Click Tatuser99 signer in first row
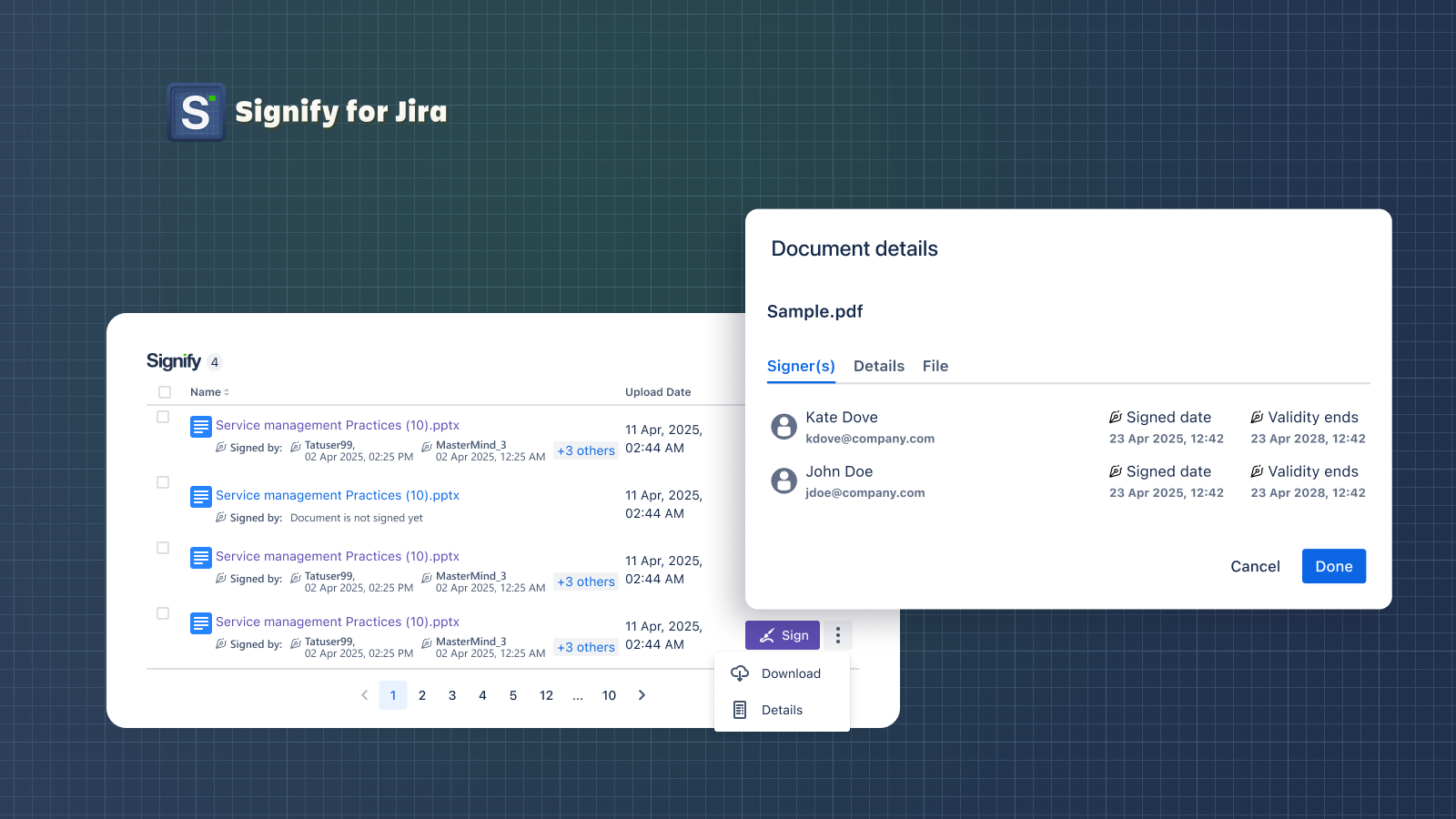The height and width of the screenshot is (819, 1456). click(329, 445)
